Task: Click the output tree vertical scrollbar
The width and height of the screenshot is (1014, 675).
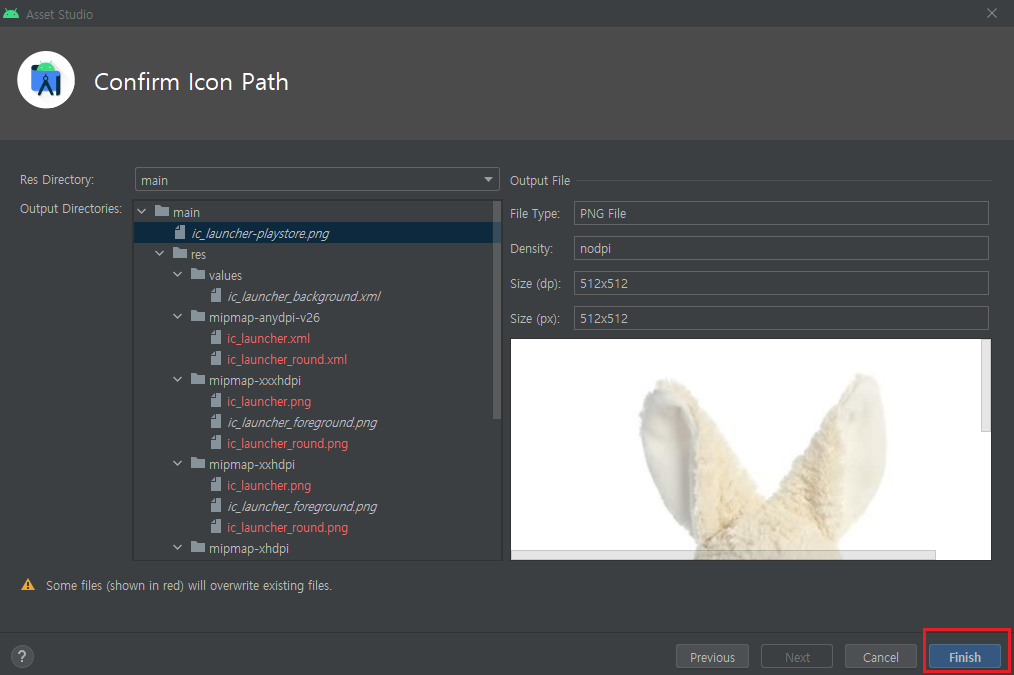Action: [497, 310]
